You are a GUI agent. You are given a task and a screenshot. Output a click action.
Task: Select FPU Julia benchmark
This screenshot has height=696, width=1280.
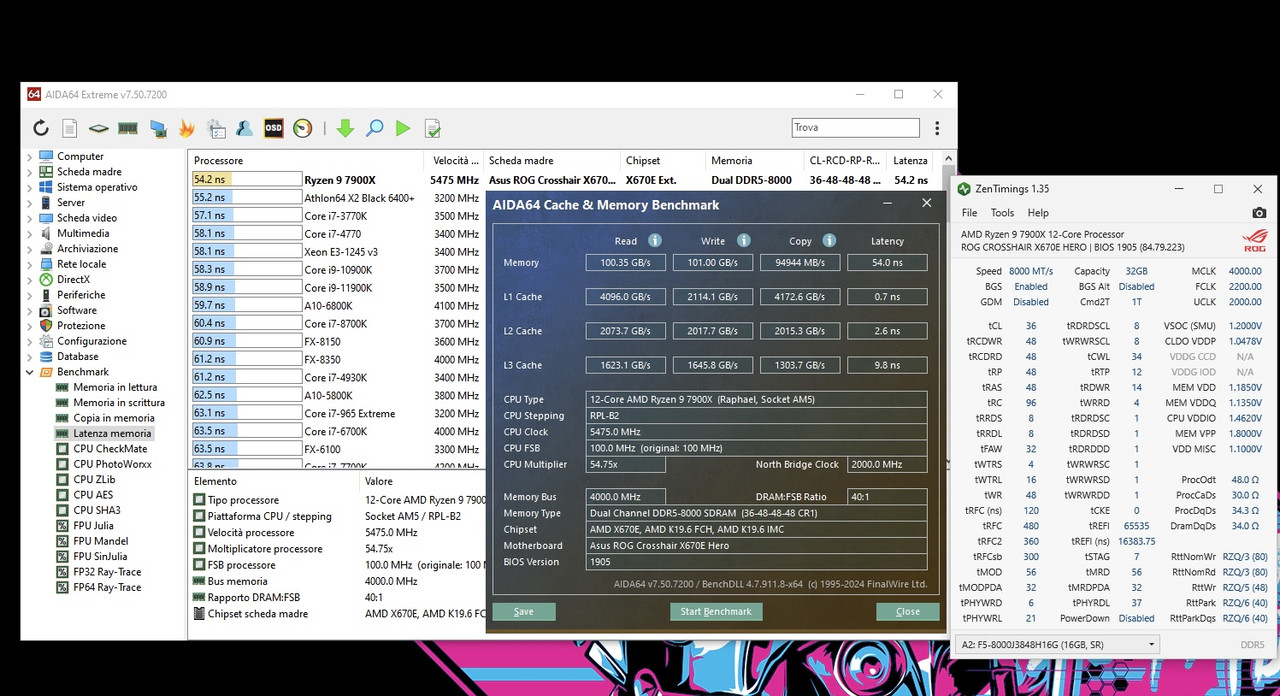coord(93,525)
